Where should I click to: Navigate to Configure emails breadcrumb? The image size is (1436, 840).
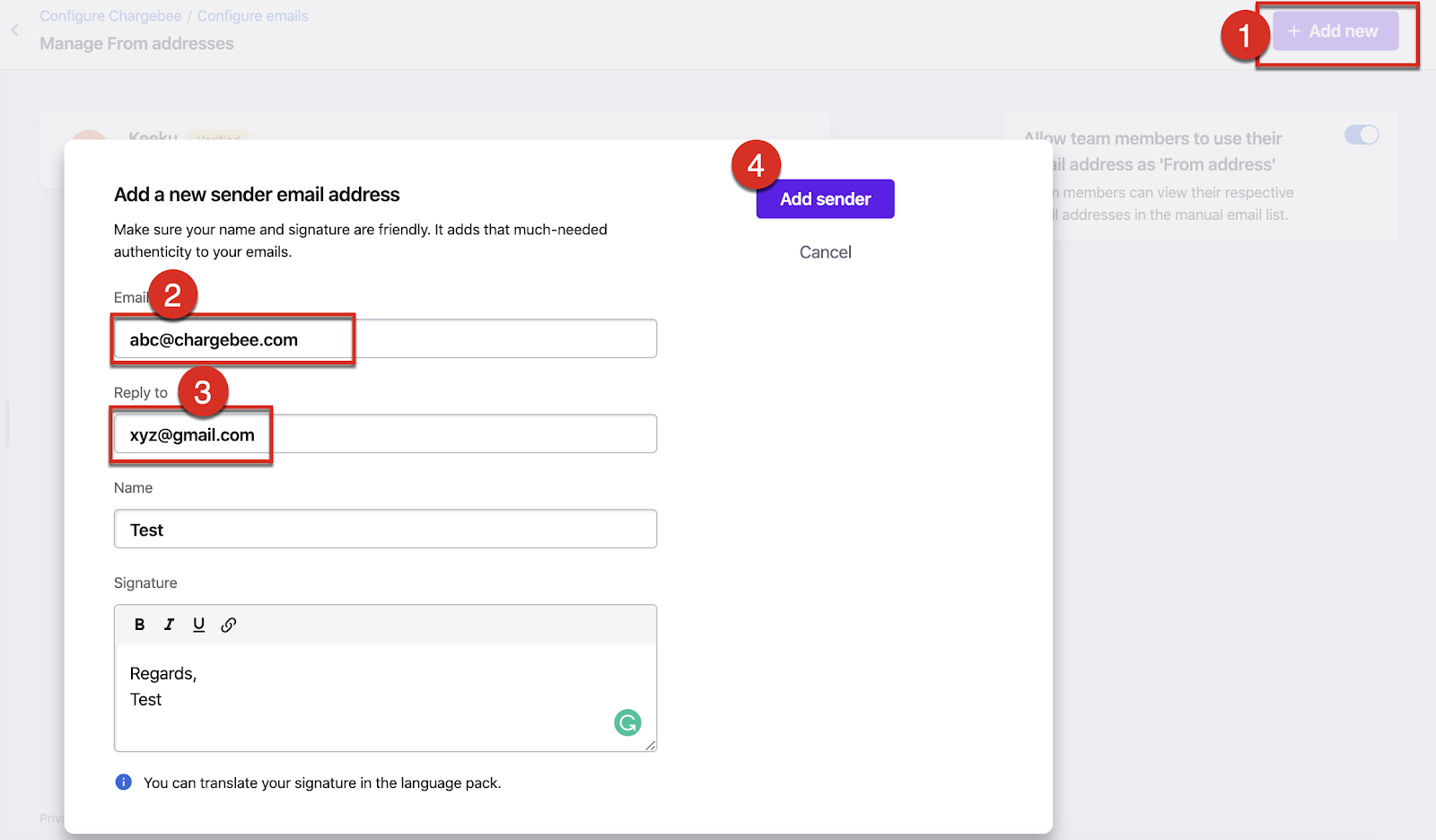(252, 16)
